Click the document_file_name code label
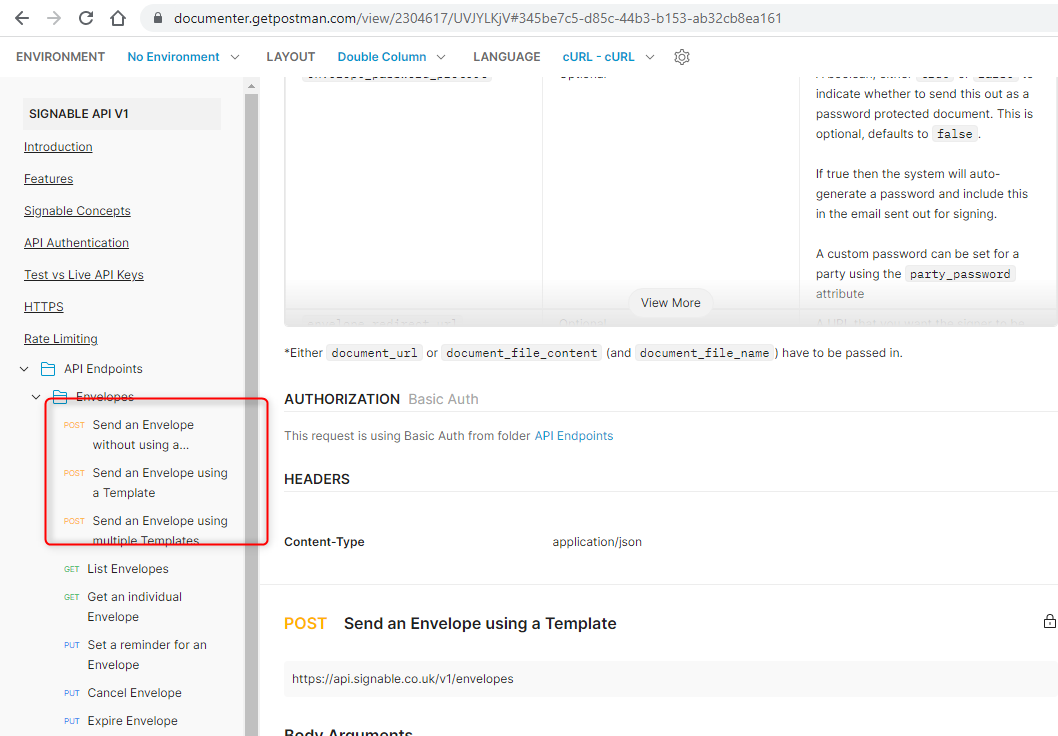This screenshot has width=1058, height=736. tap(704, 353)
